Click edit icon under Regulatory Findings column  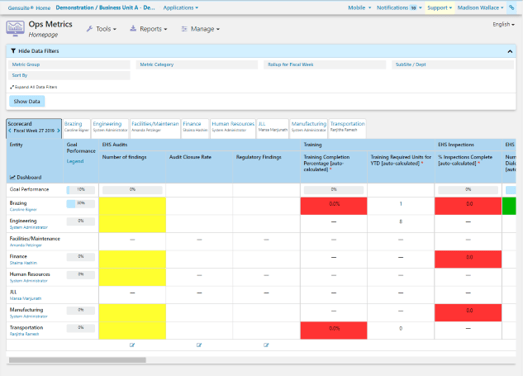tap(266, 345)
